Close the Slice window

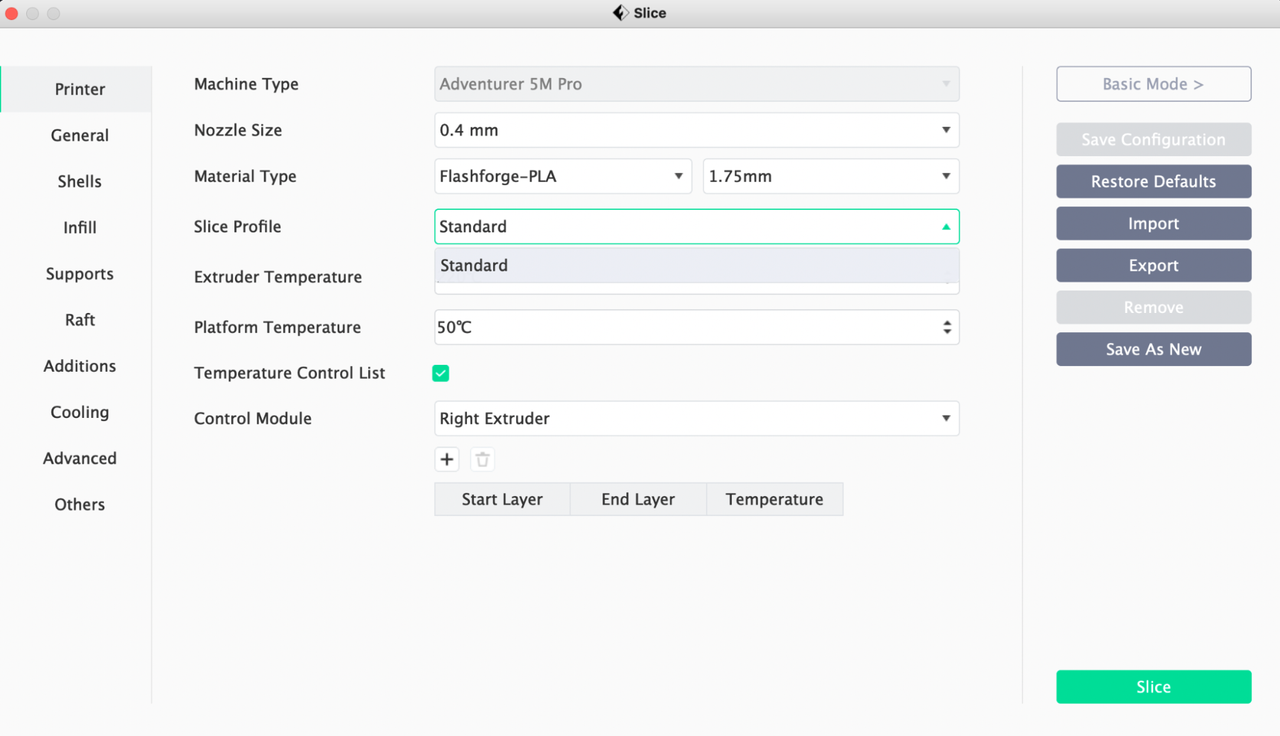point(12,13)
